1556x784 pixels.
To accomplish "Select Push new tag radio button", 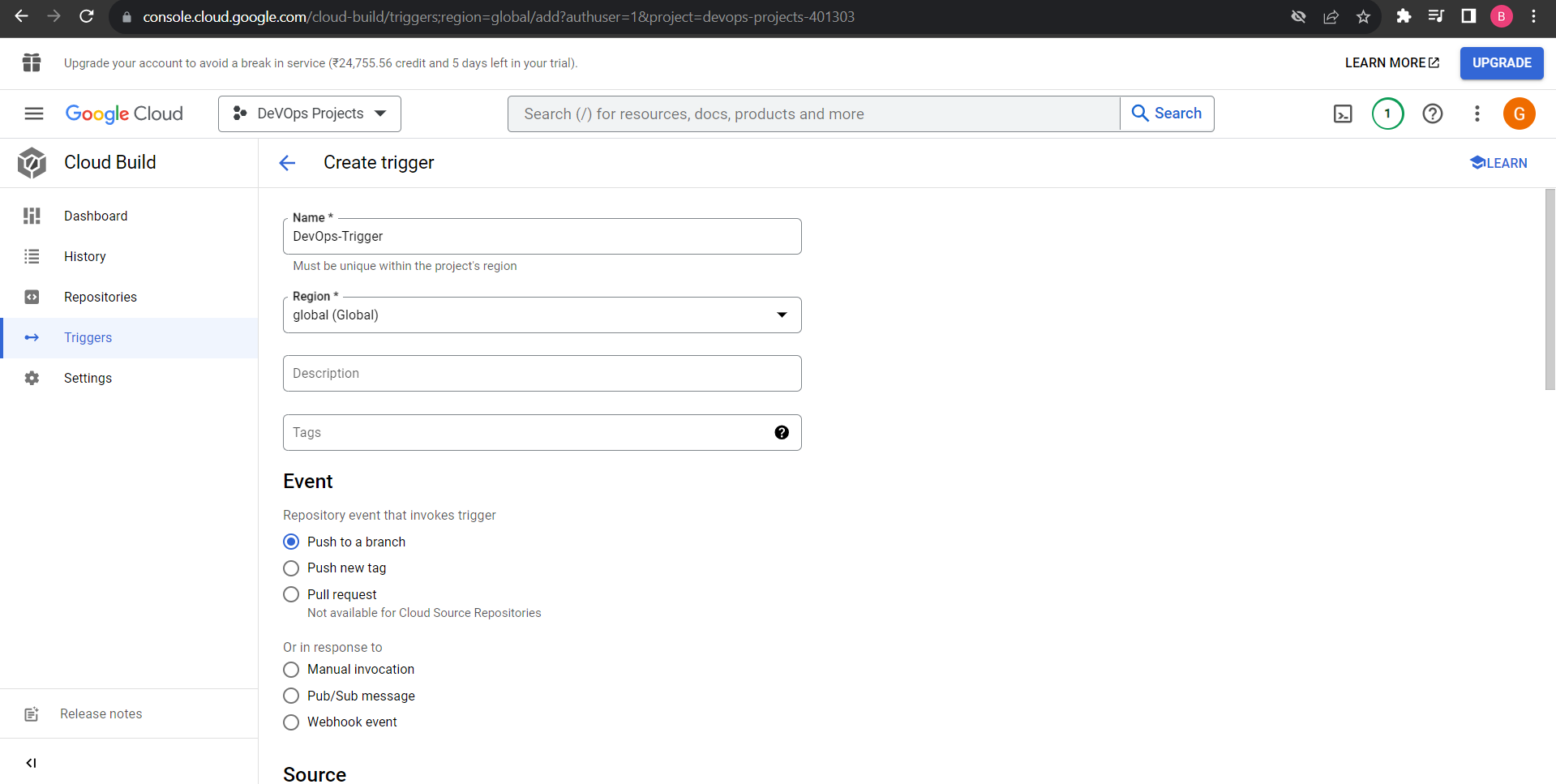I will [x=291, y=568].
